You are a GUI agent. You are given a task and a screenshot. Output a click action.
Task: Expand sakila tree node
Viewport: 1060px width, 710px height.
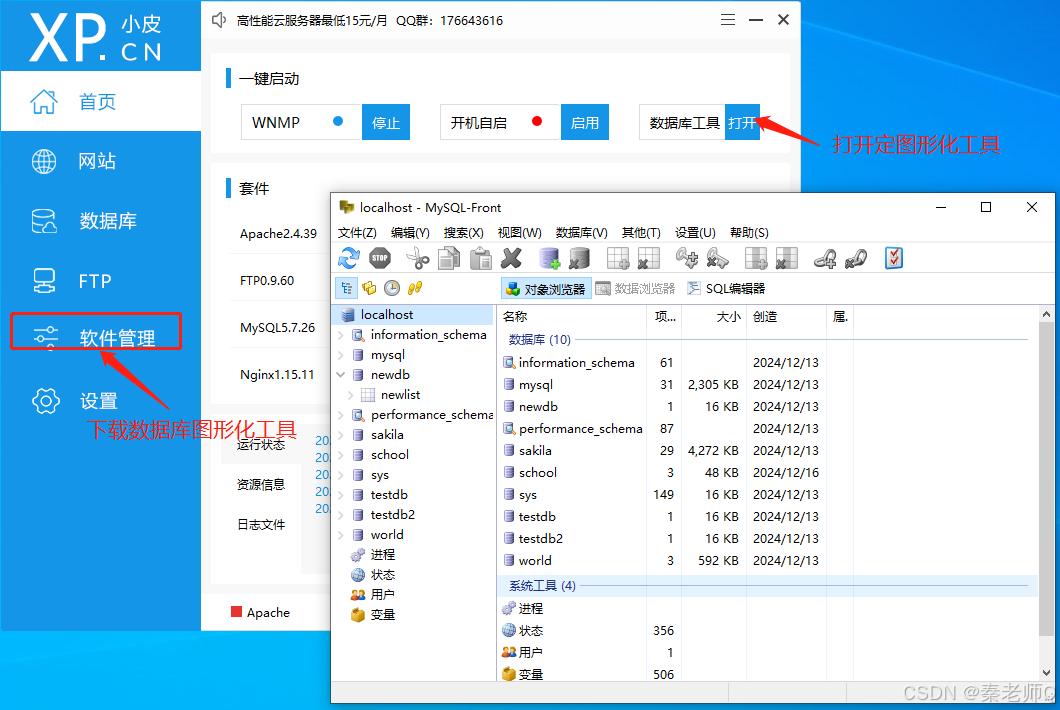pos(341,435)
